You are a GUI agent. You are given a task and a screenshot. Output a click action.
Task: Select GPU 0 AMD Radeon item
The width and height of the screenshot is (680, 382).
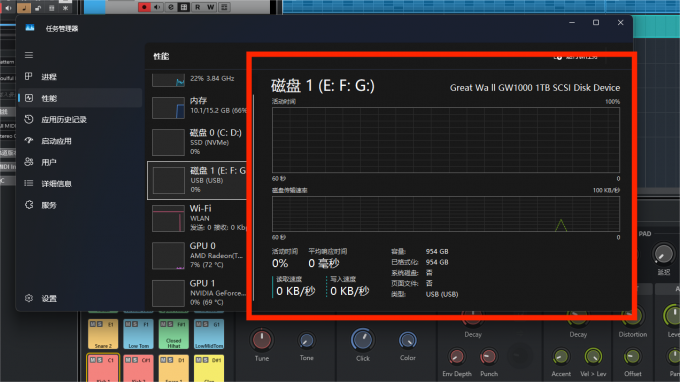pyautogui.click(x=197, y=256)
